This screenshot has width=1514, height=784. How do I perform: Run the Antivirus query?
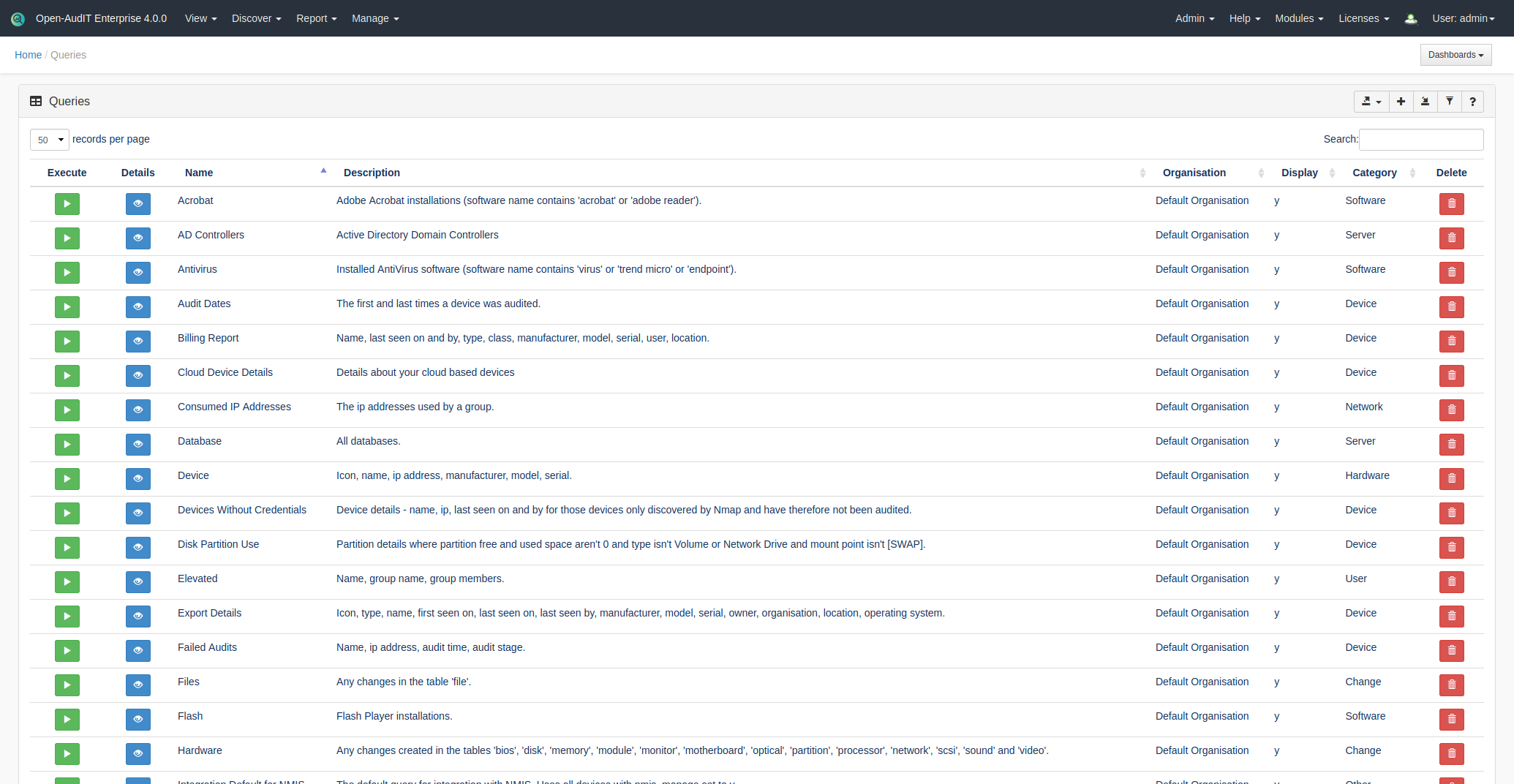click(67, 272)
